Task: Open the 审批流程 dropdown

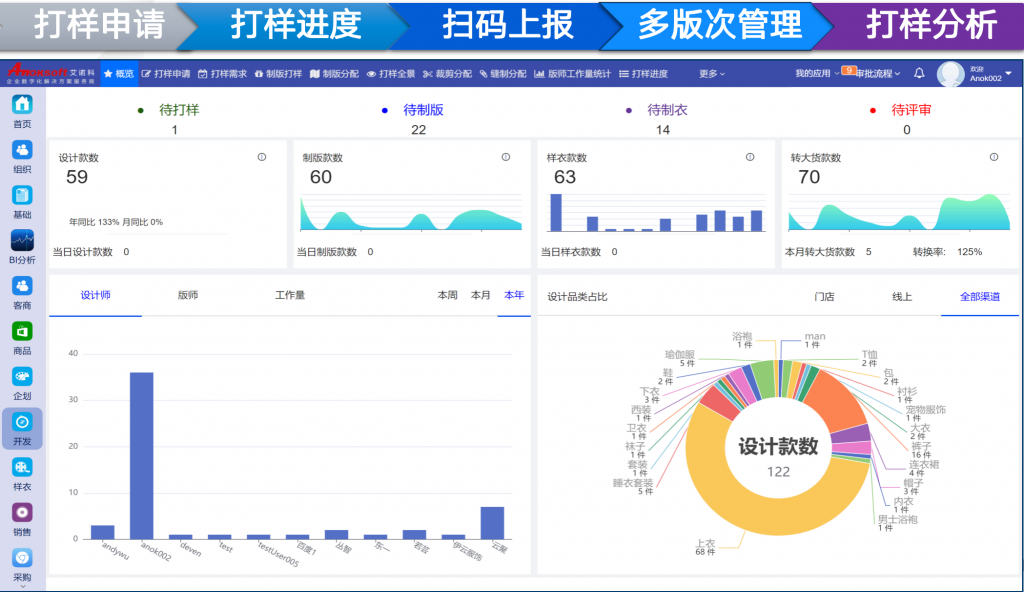Action: pos(878,74)
